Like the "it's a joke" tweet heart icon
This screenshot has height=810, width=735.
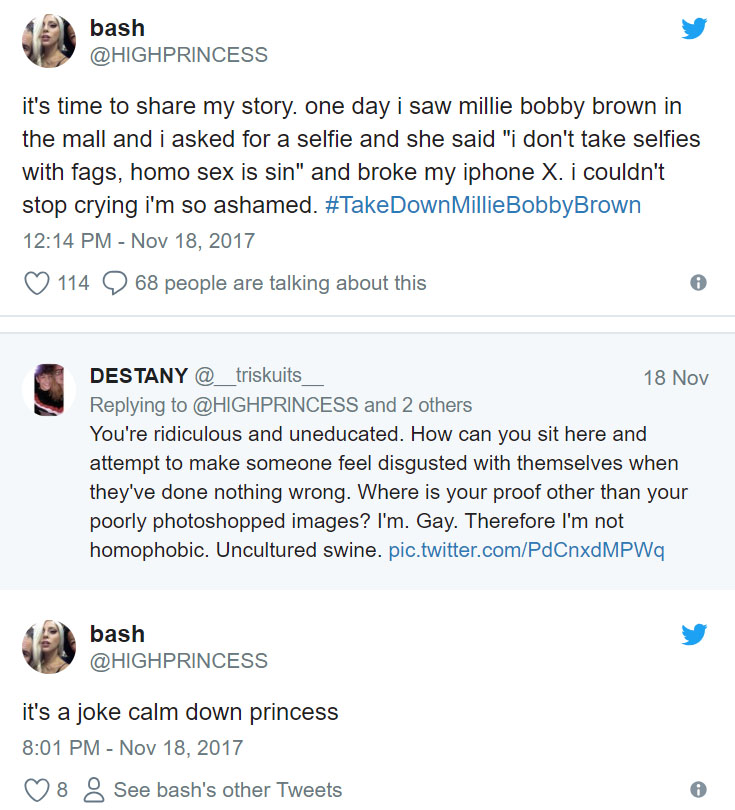tap(37, 789)
